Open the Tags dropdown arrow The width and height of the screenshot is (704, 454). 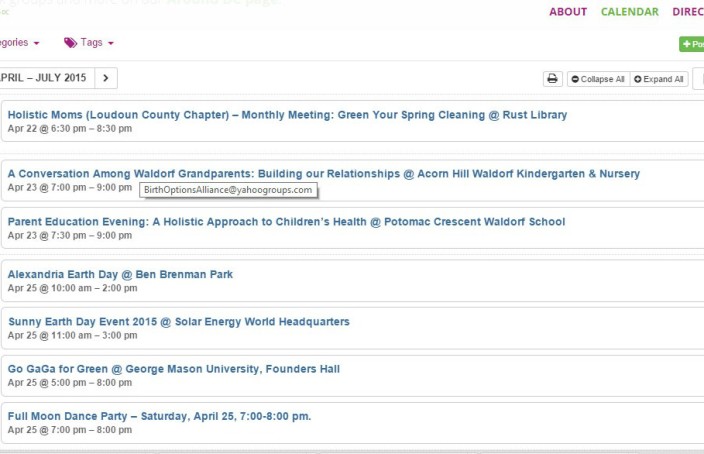(x=111, y=43)
